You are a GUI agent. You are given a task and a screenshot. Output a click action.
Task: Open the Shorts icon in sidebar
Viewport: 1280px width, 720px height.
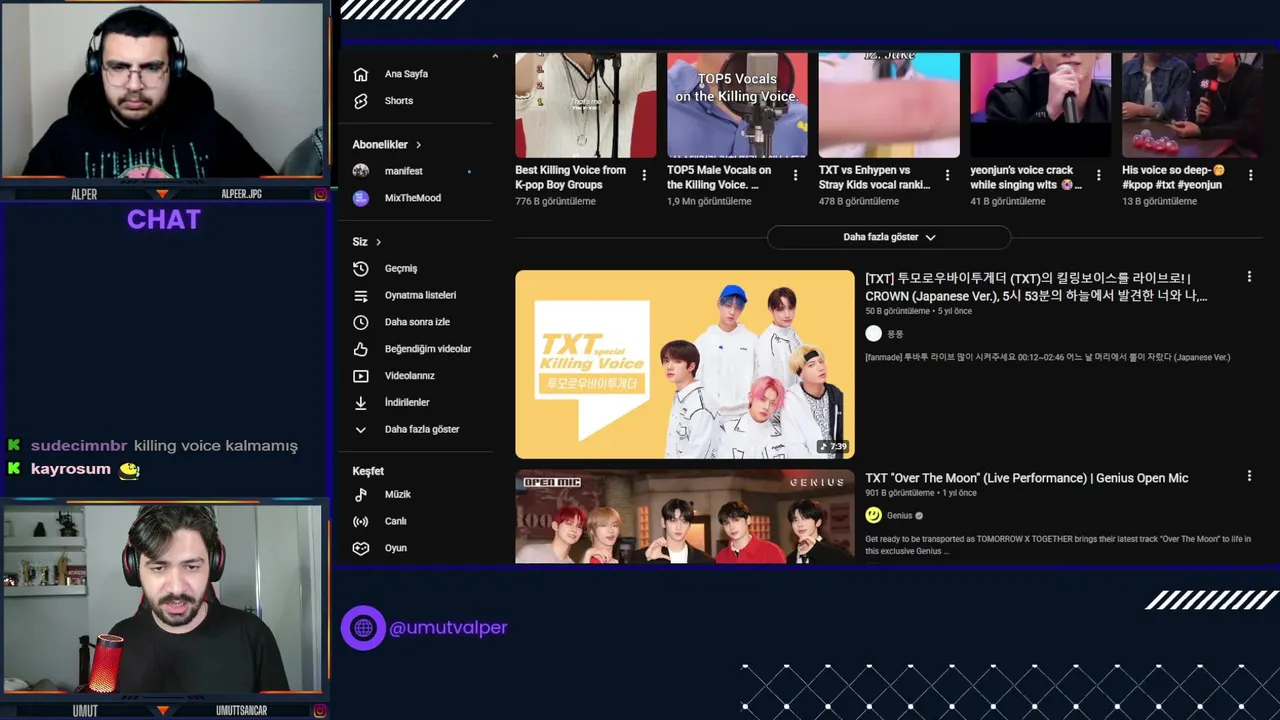tap(361, 101)
